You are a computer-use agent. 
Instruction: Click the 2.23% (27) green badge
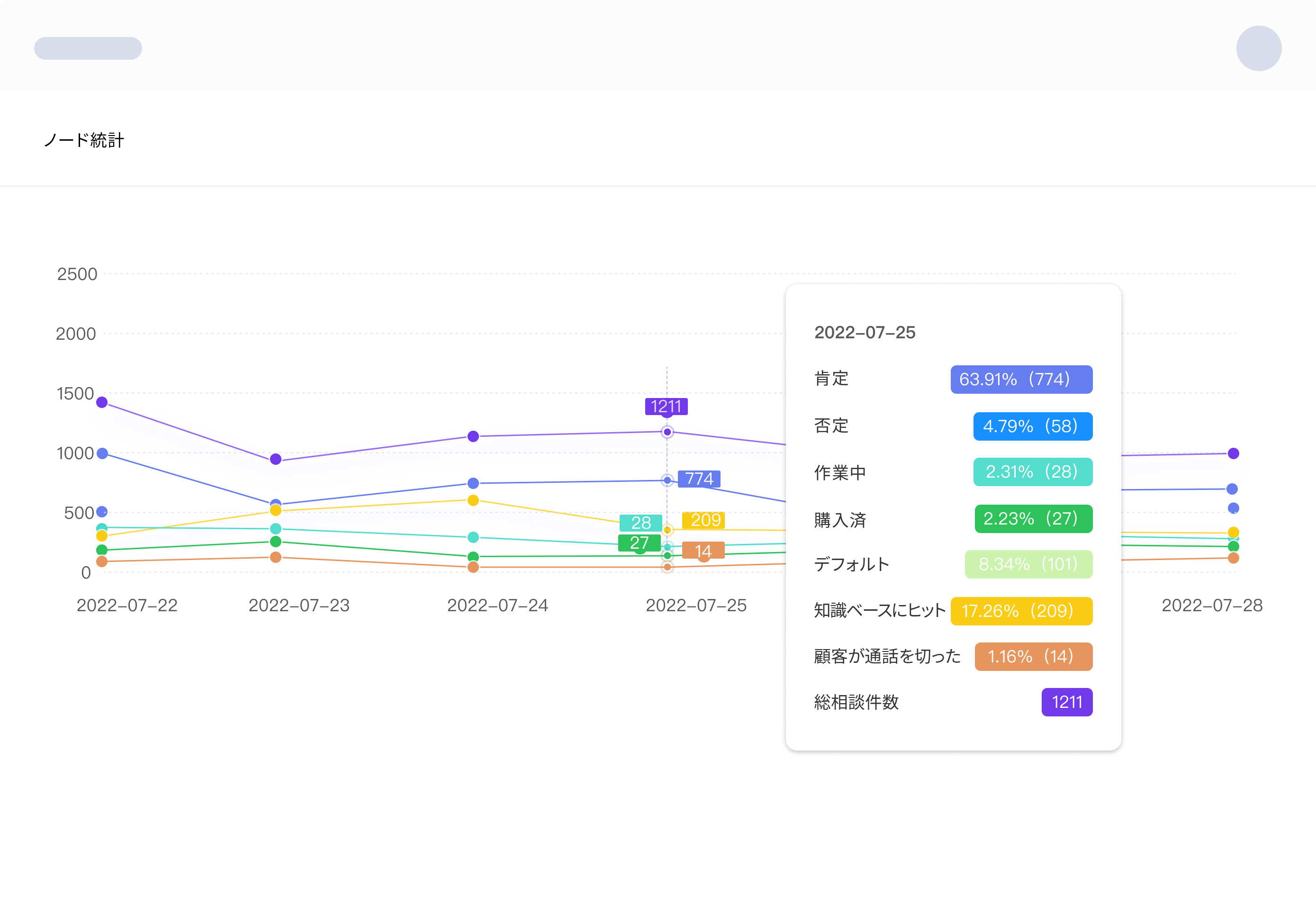coord(1033,519)
